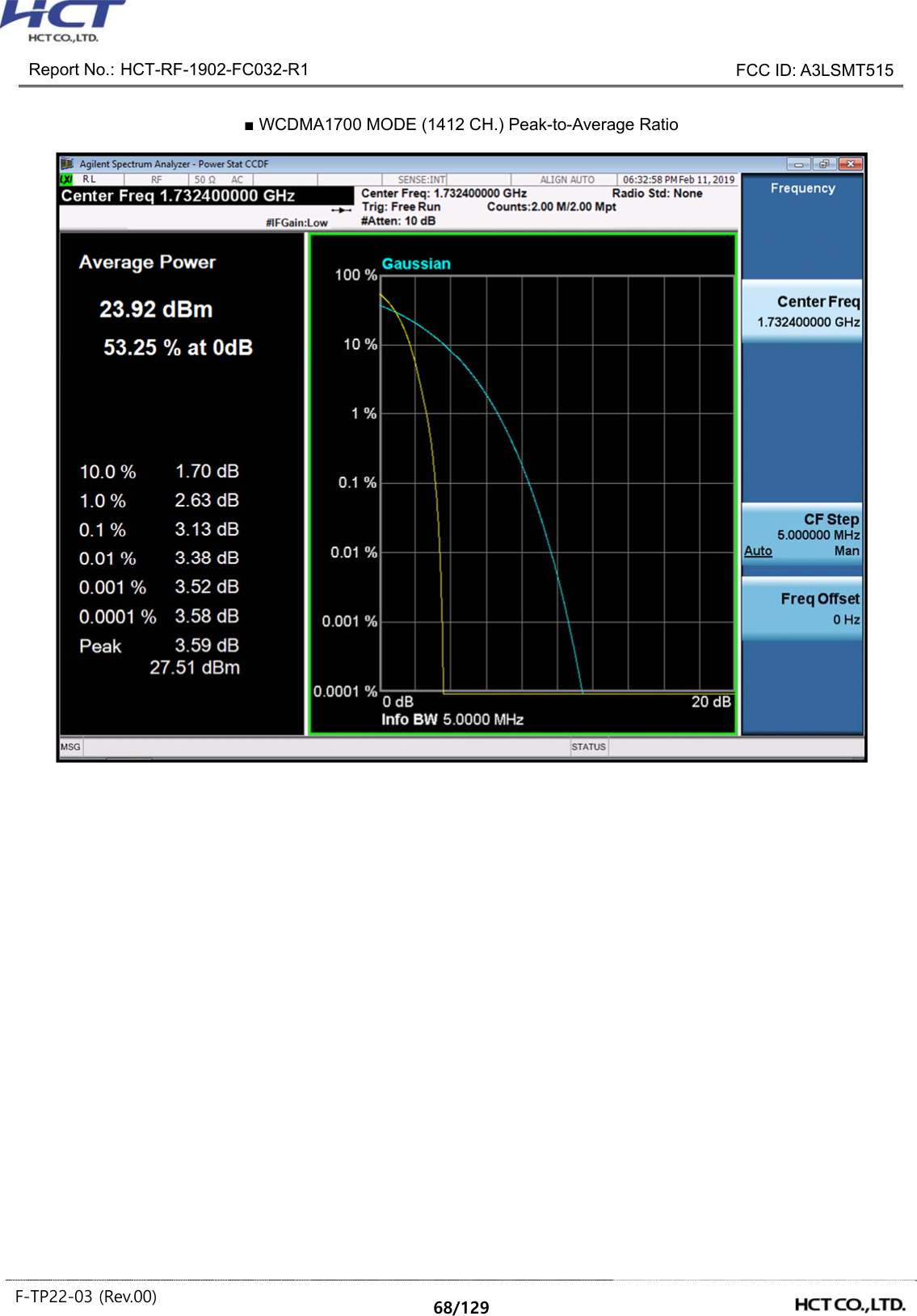Select the 1.0 % row value 2.63 dB
The image size is (917, 1316).
(207, 500)
